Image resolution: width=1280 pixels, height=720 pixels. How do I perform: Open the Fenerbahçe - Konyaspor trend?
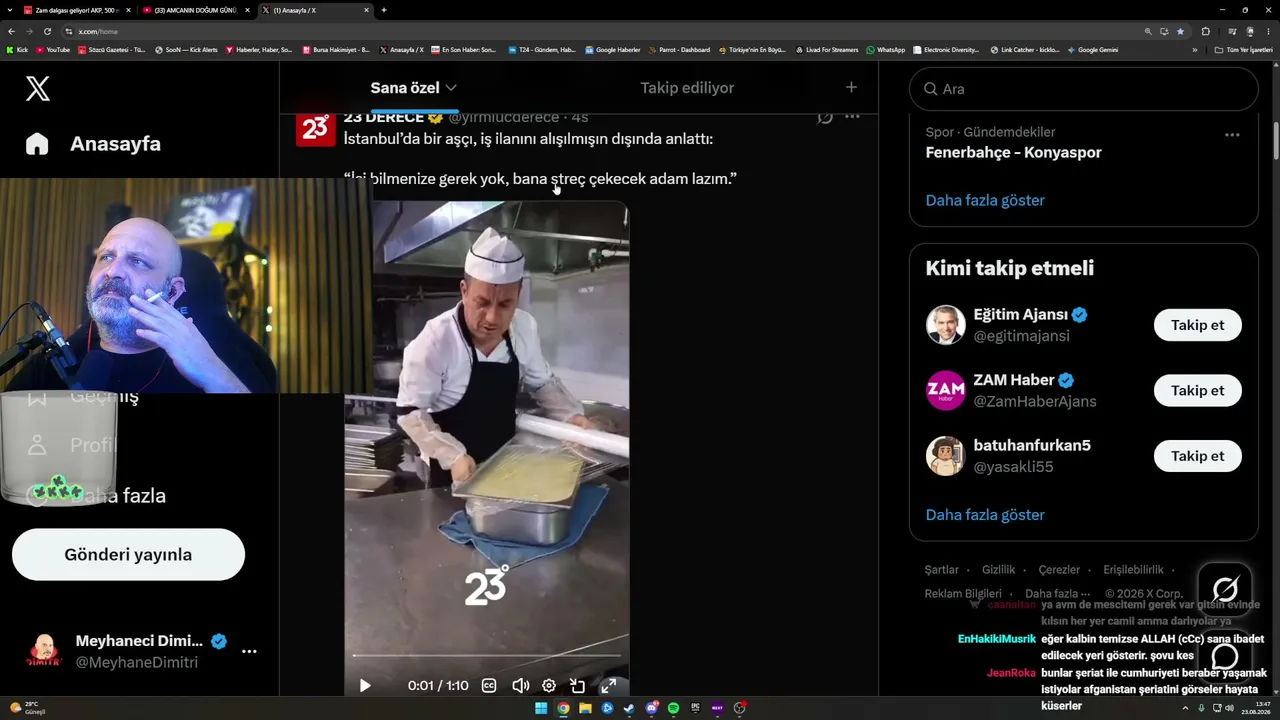pos(1013,153)
